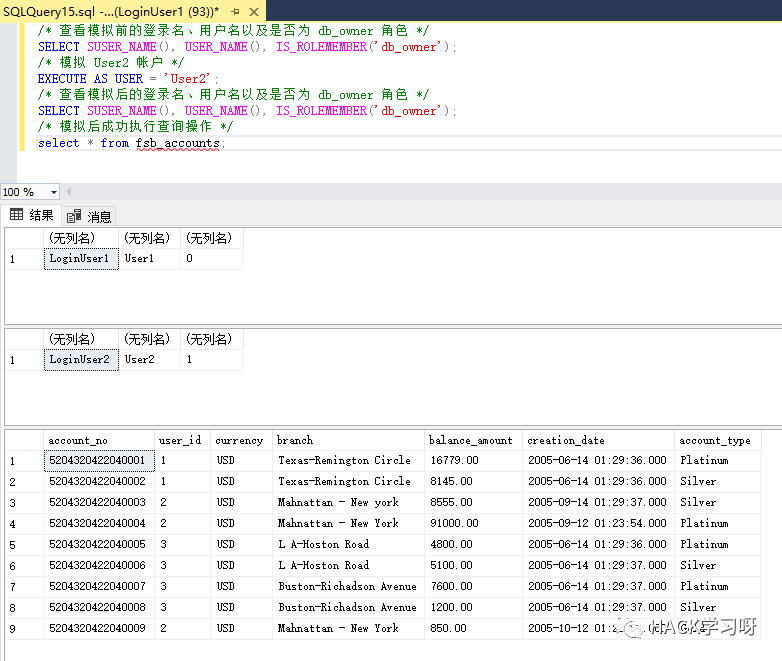Select branch cell Mahnattan - New york in row 3
Viewport: 782px width, 661px height.
click(x=349, y=502)
